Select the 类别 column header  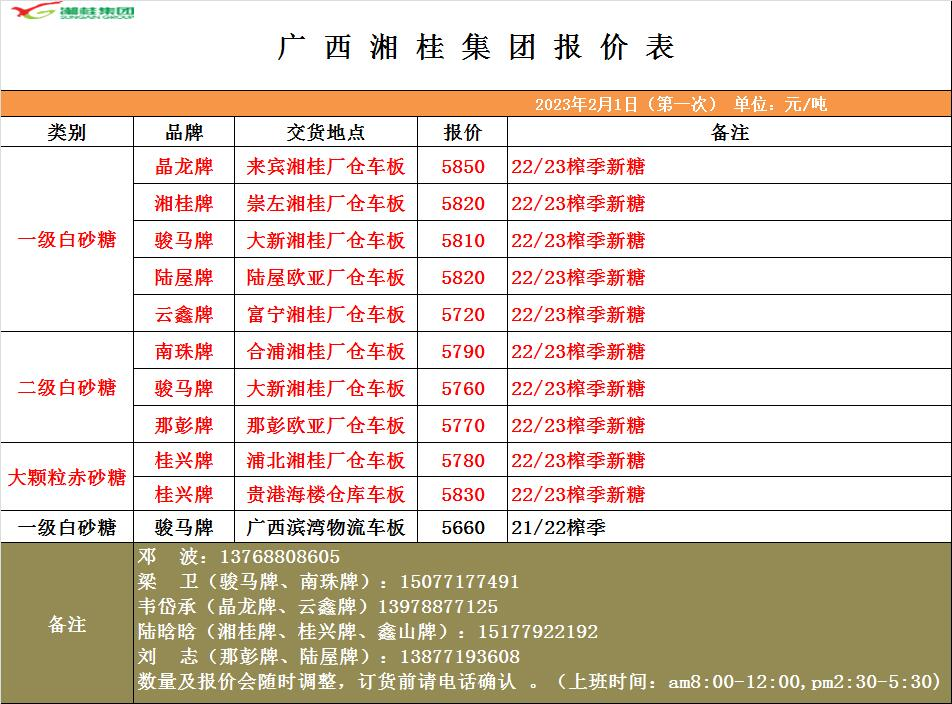pos(67,133)
